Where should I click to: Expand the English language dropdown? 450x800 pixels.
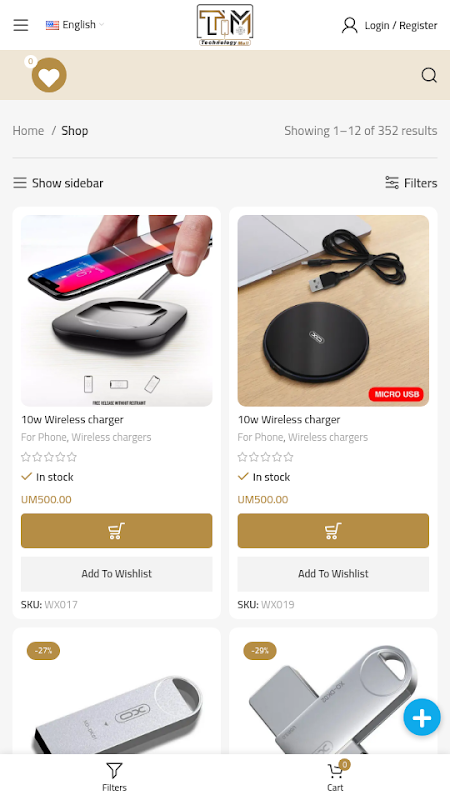click(74, 24)
